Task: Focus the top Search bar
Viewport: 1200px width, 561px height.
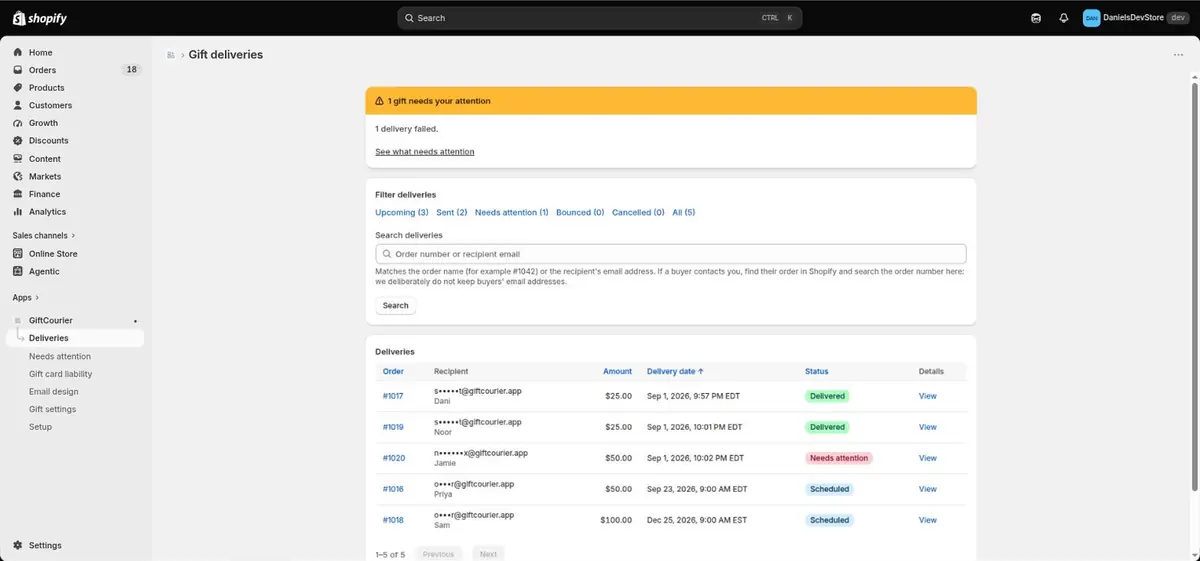Action: click(600, 18)
